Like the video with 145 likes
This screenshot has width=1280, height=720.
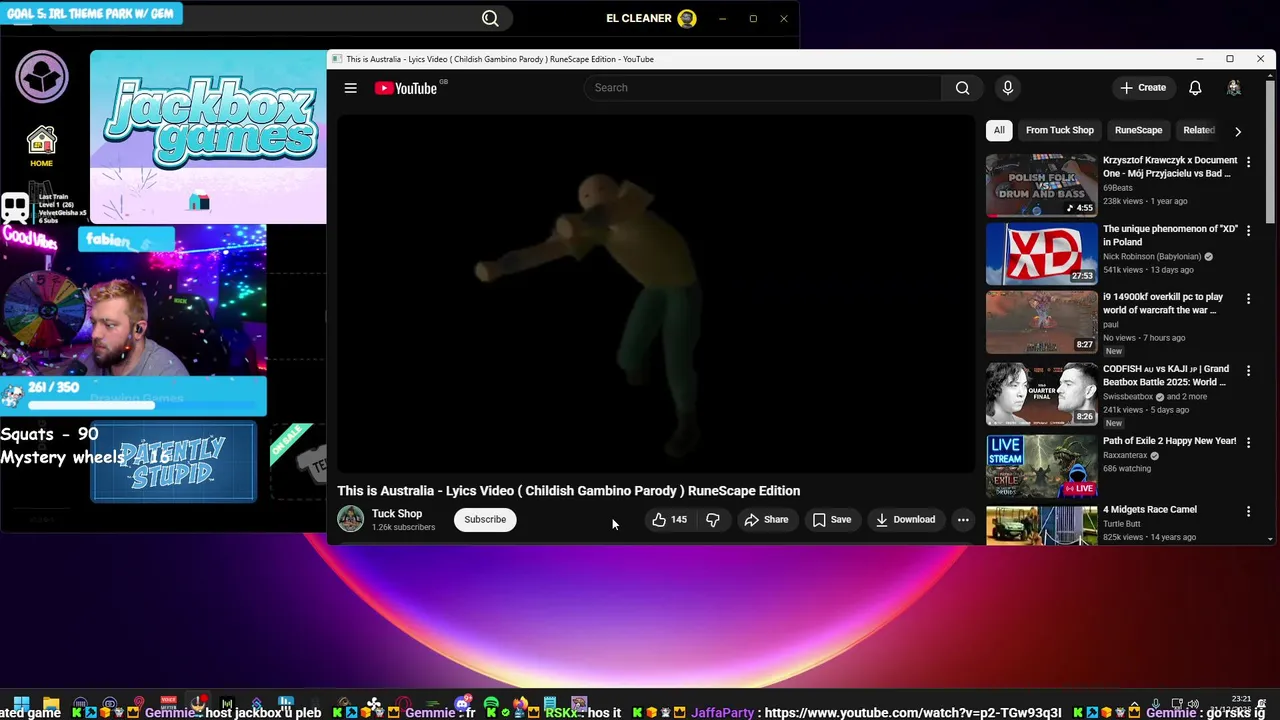coord(669,519)
